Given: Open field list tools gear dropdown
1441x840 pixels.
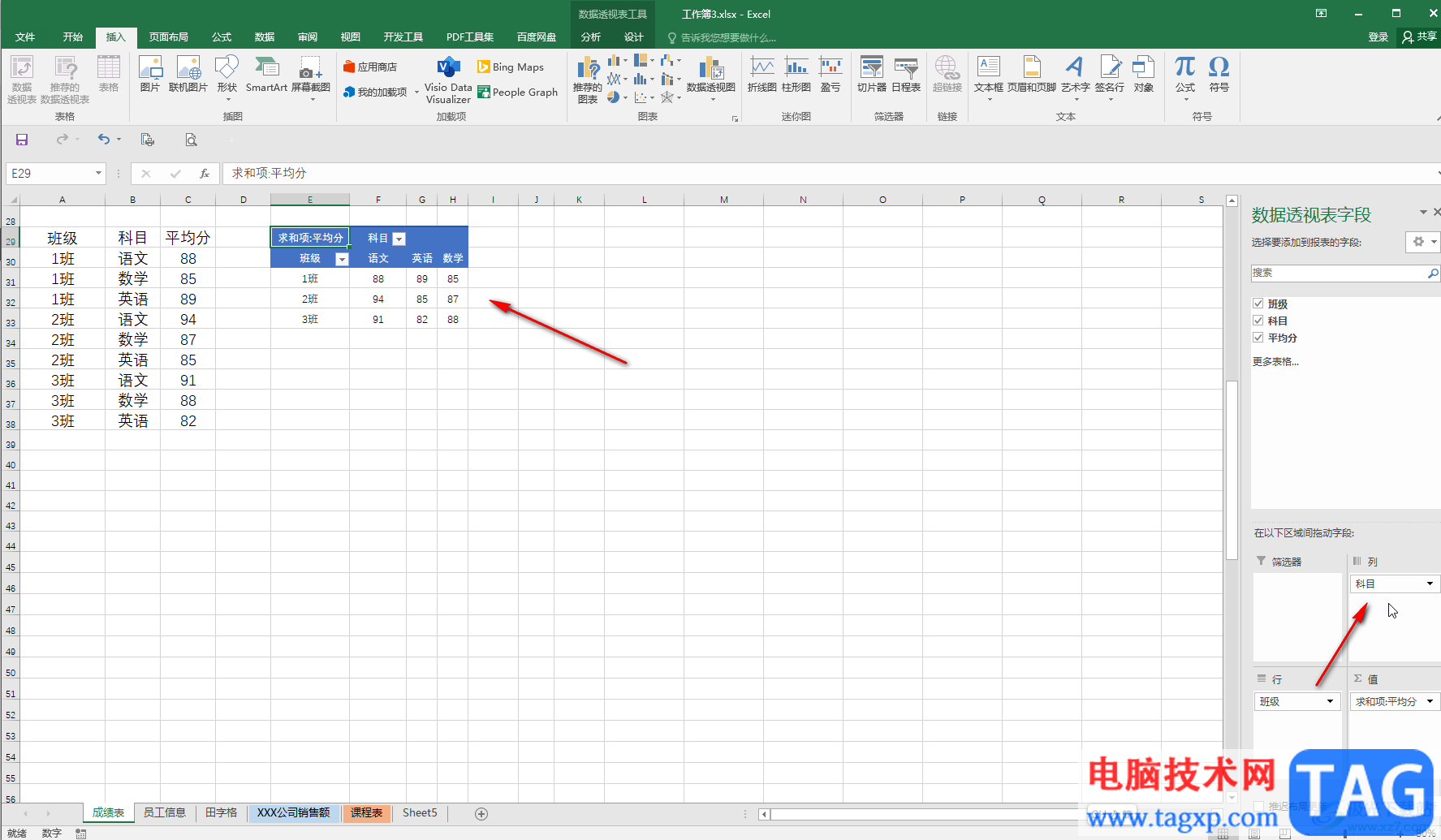Looking at the screenshot, I should click(1423, 242).
